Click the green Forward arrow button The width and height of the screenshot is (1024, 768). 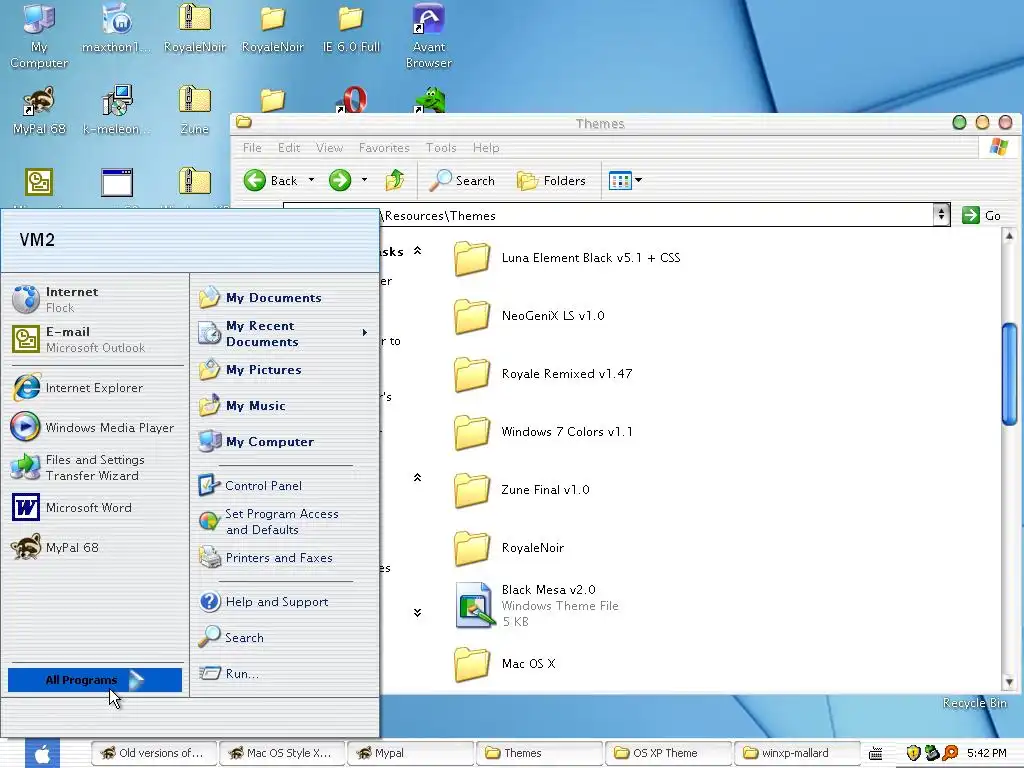coord(340,180)
